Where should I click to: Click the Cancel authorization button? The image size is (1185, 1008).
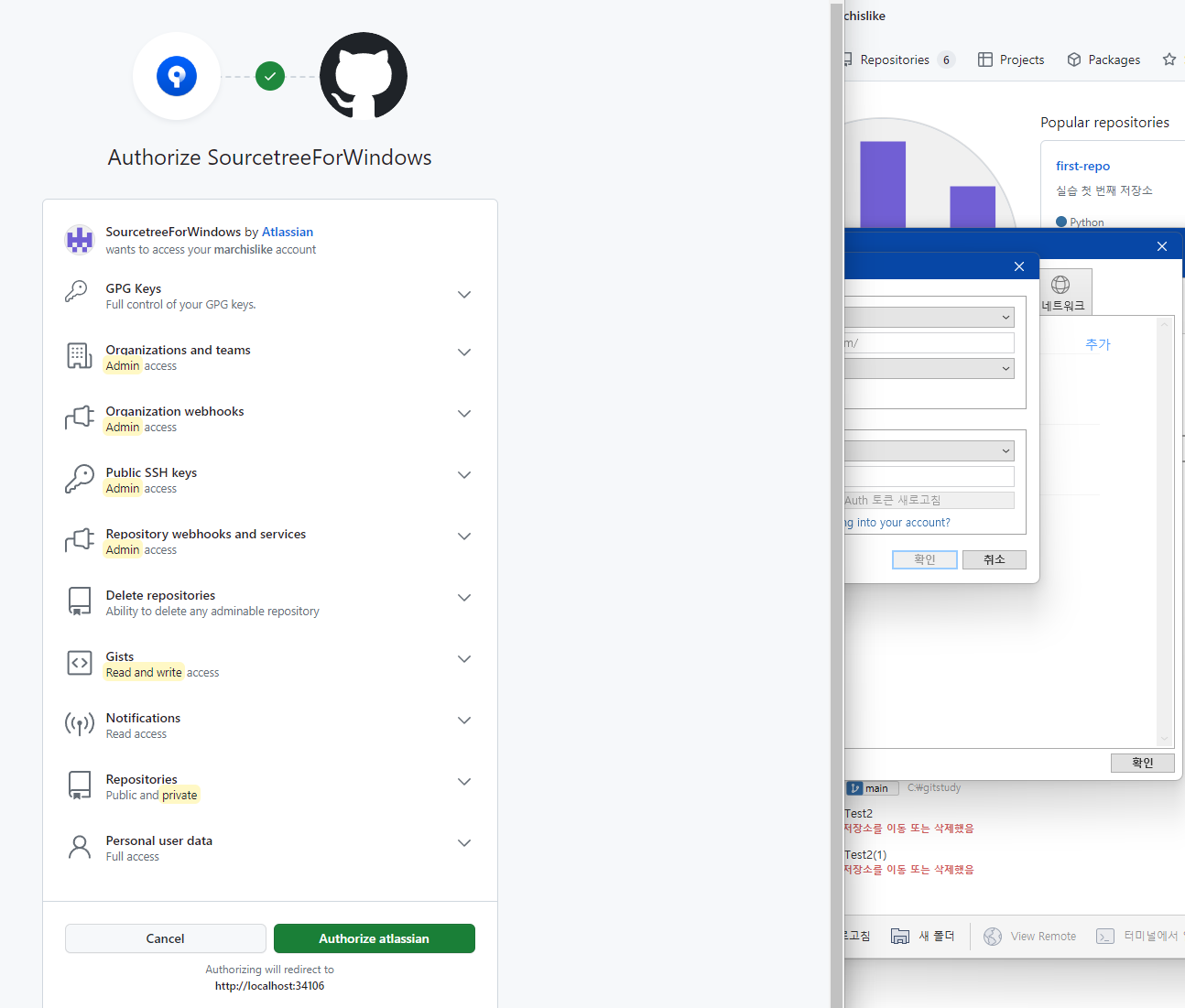pos(166,938)
